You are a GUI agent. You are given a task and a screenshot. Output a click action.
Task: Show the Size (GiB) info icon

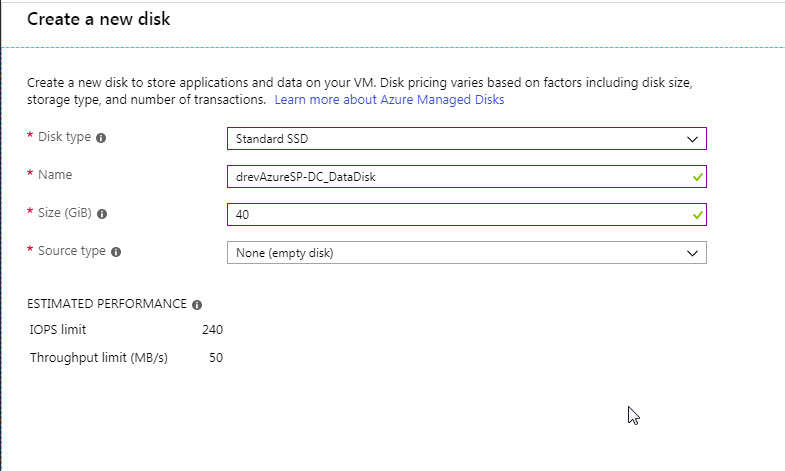102,214
